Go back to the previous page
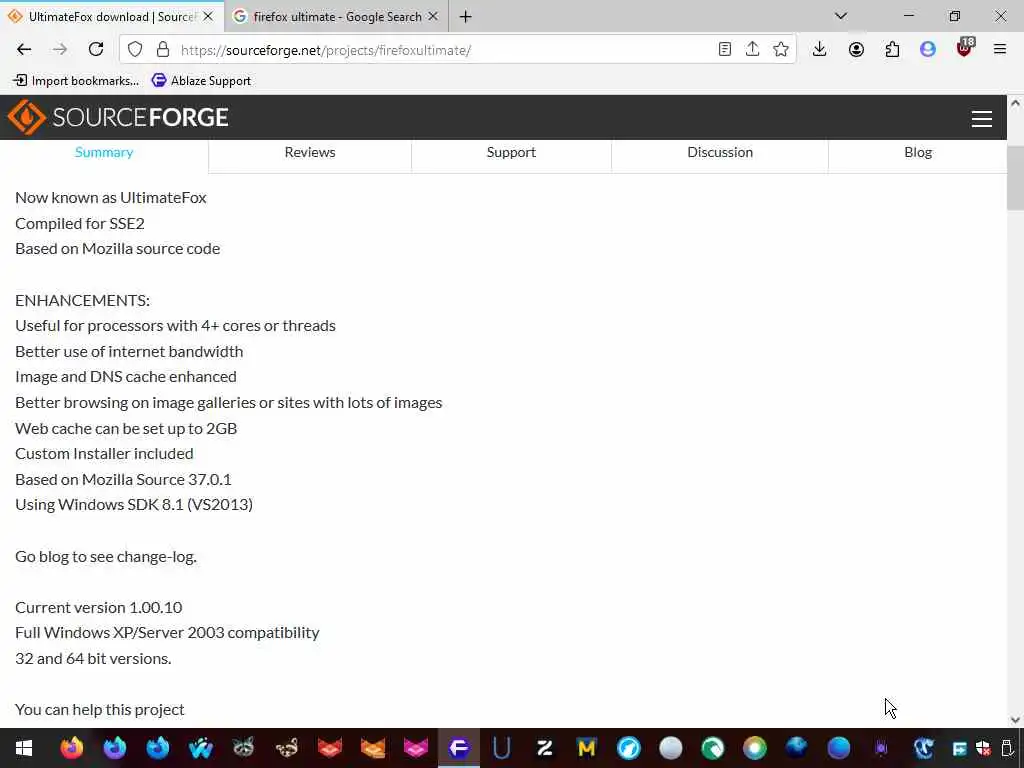 point(24,50)
